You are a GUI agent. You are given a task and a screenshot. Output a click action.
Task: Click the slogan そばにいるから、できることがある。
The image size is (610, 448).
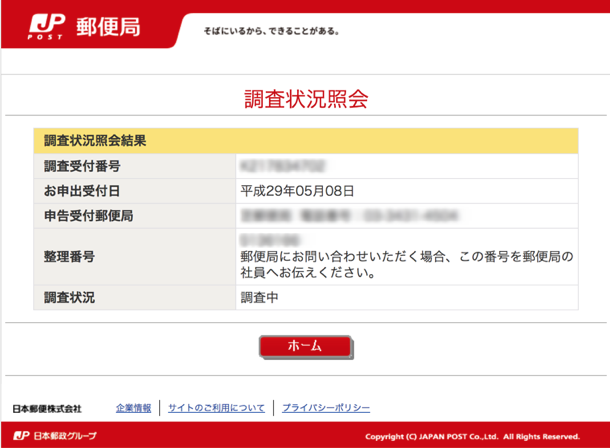pyautogui.click(x=272, y=31)
